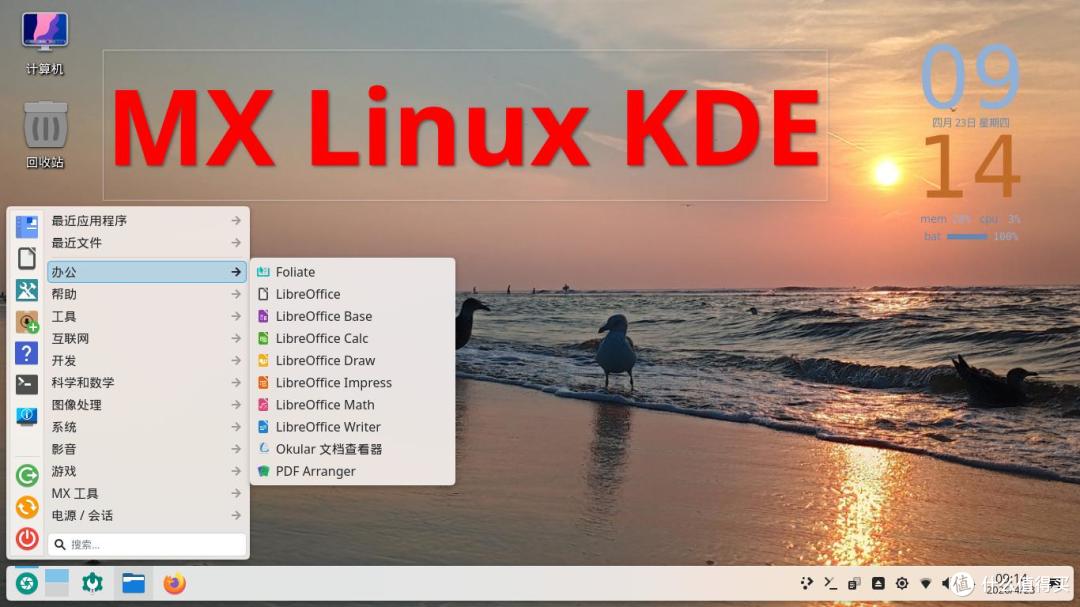Screen dimensions: 1080x607
Task: Open the Wi-Fi network tray icon
Action: coord(926,584)
